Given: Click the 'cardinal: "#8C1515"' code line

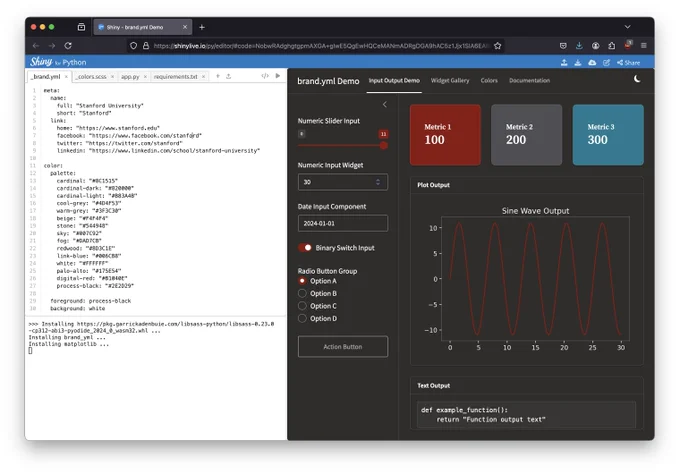Looking at the screenshot, I should pyautogui.click(x=87, y=181).
